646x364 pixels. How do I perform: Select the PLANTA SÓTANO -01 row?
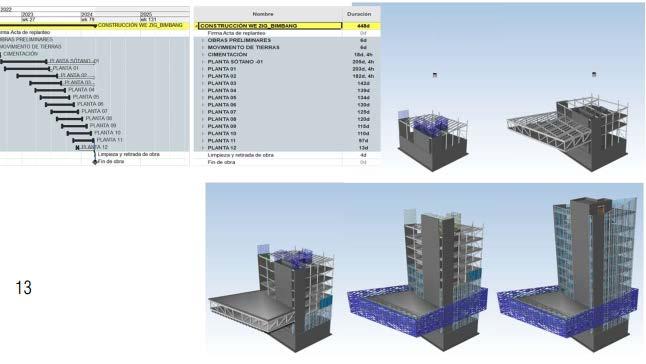coord(287,62)
